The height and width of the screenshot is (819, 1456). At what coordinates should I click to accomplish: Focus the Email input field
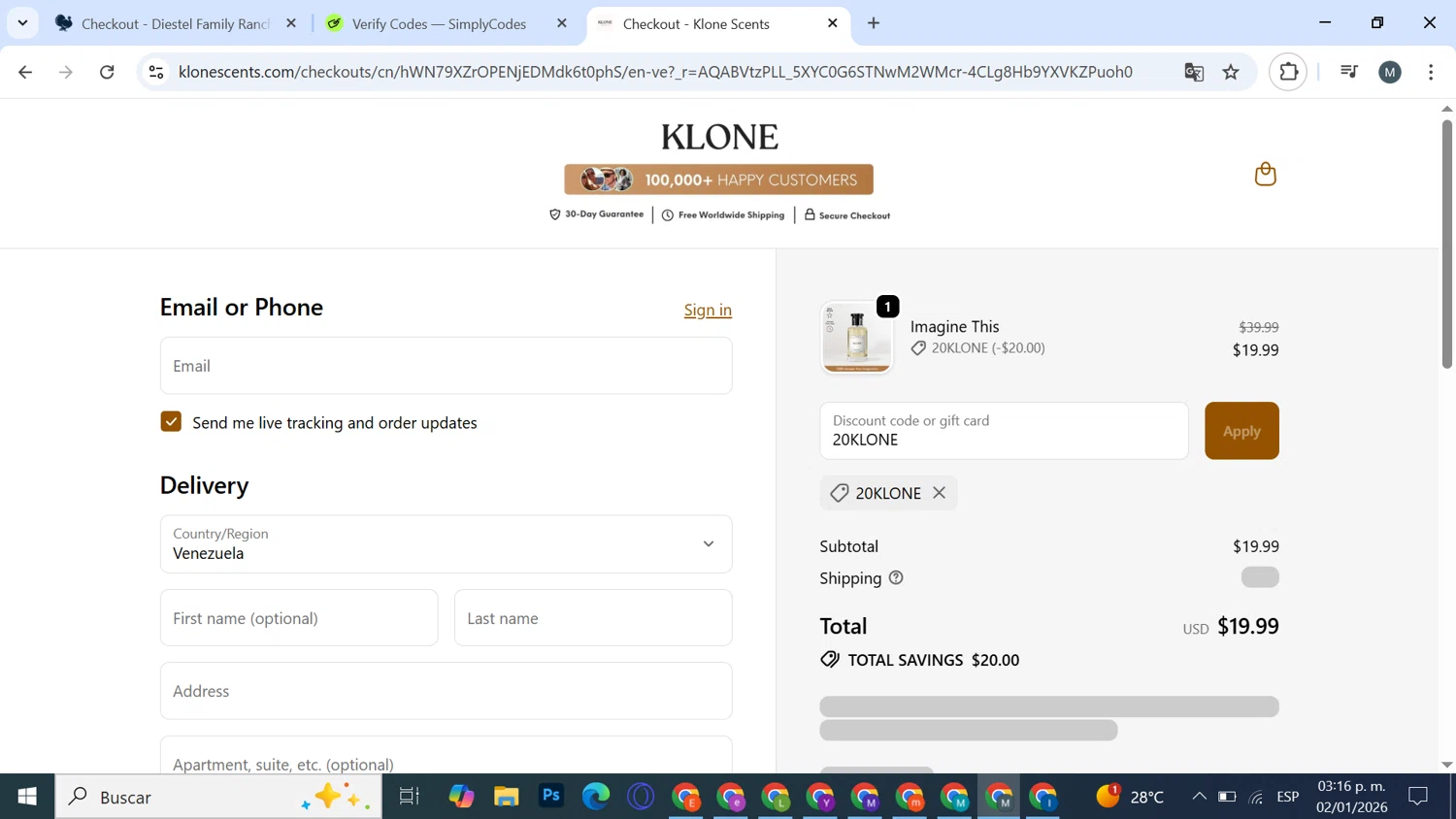point(446,366)
